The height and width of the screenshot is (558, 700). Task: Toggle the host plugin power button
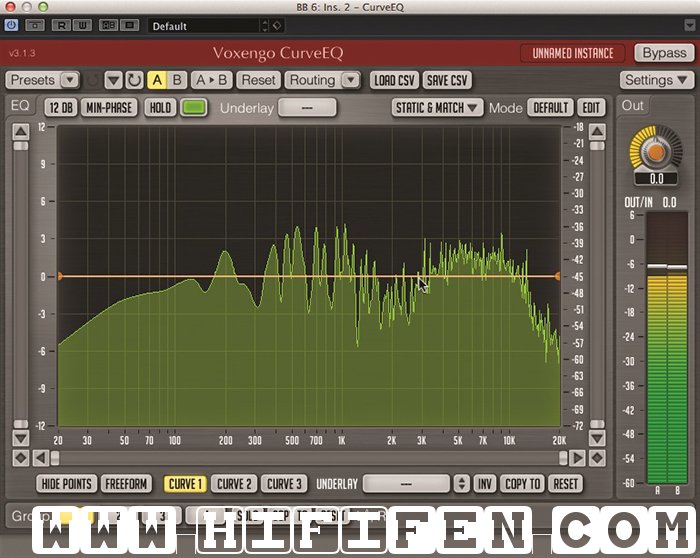(11, 25)
